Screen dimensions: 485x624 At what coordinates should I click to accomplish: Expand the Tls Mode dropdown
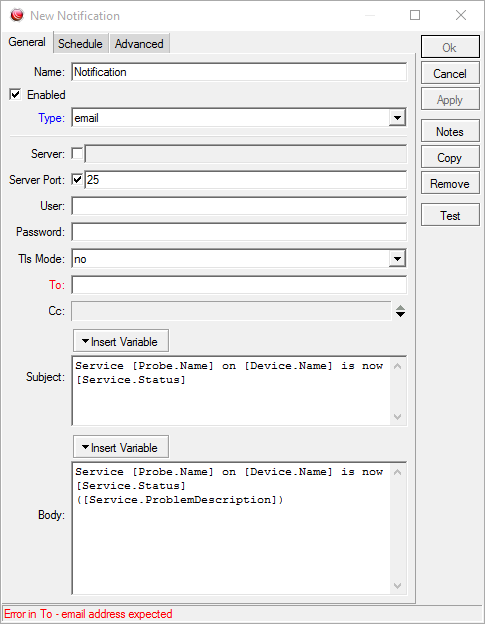[397, 259]
